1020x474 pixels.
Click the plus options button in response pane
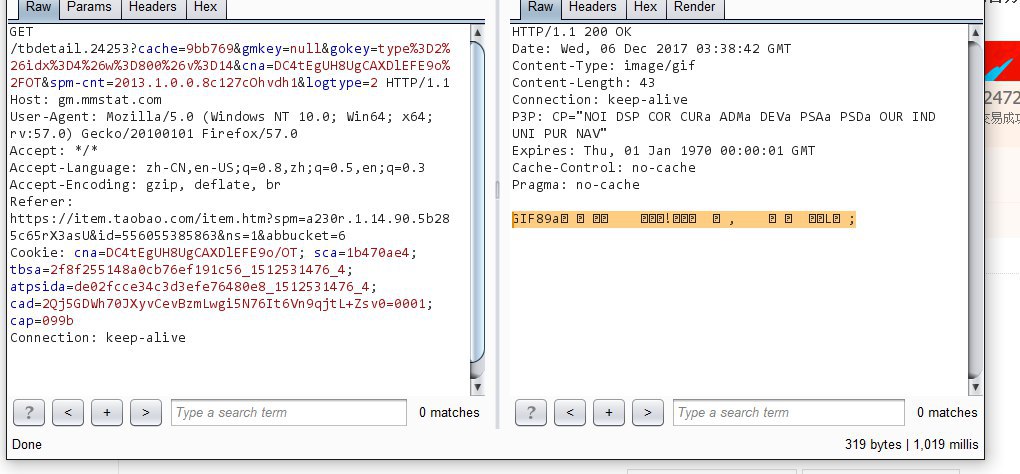click(608, 412)
